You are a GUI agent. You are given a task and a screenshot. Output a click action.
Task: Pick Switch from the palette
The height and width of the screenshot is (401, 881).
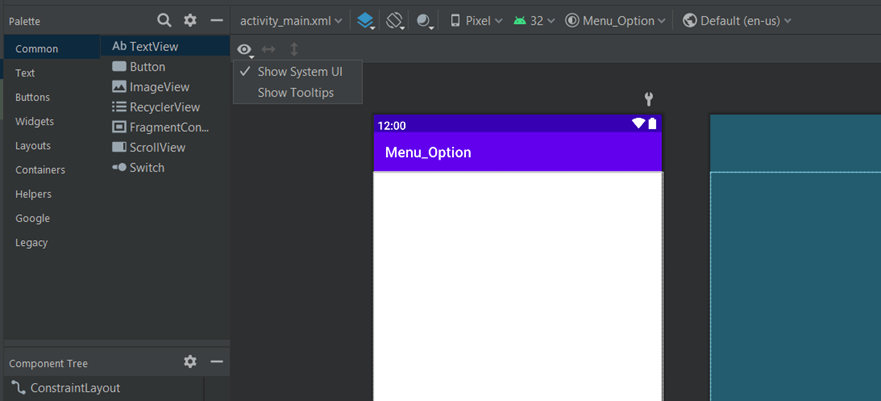166,168
